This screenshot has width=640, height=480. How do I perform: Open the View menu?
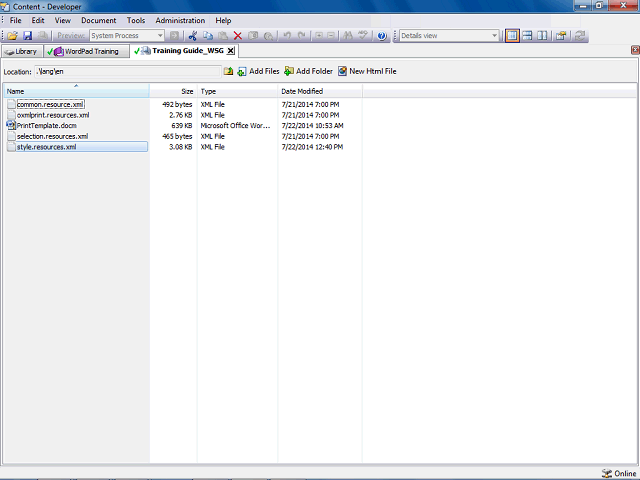tap(62, 20)
